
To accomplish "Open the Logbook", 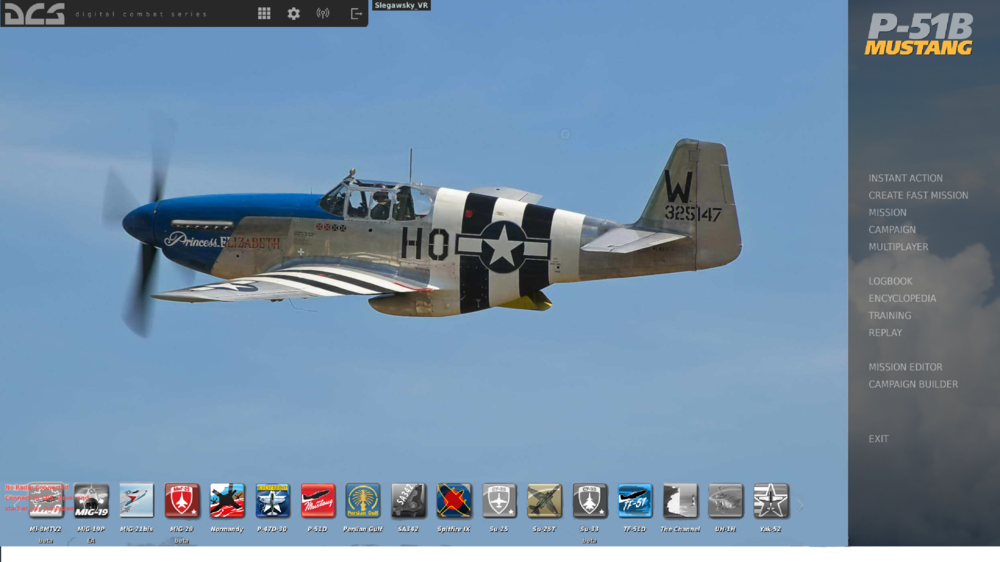I will coord(890,281).
